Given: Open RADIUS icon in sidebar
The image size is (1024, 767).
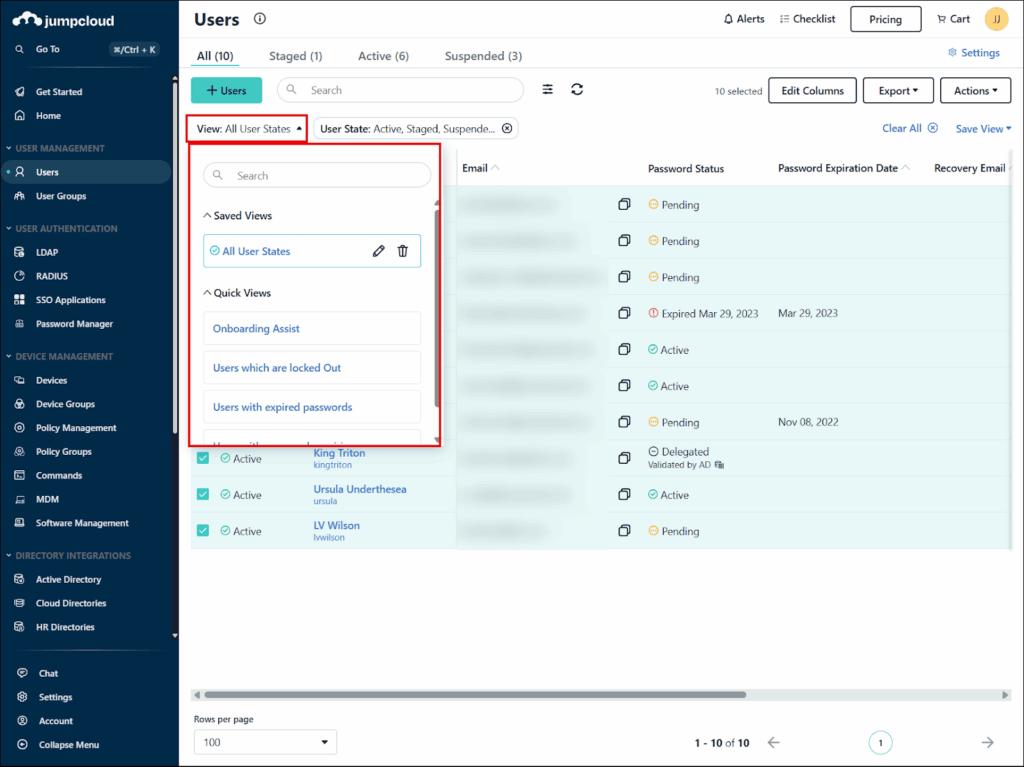Looking at the screenshot, I should point(20,276).
